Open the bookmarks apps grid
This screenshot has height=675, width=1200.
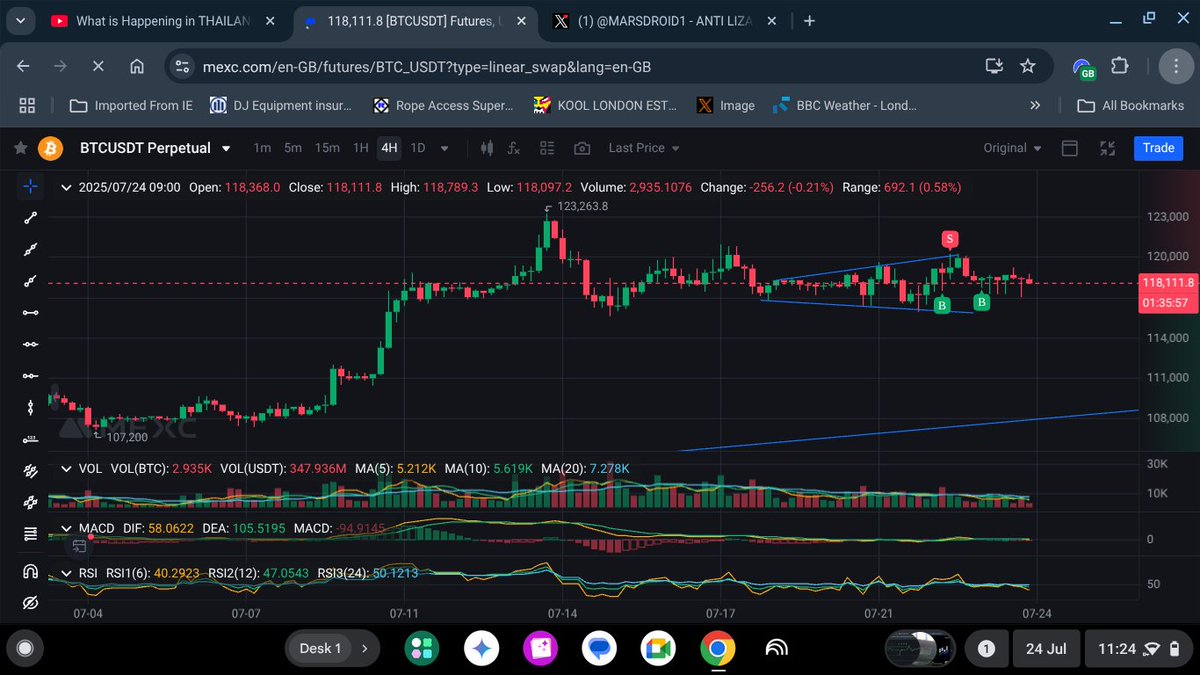27,105
